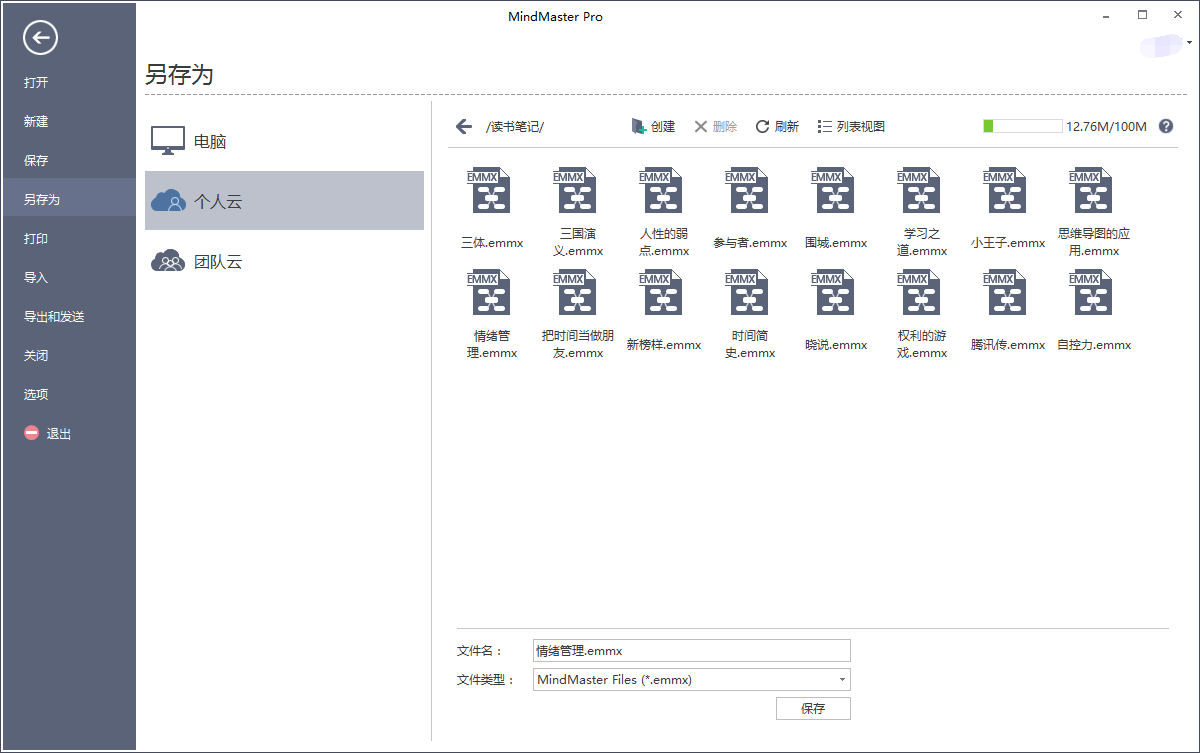
Task: Select the 新榜样.emmx file icon
Action: (x=660, y=292)
